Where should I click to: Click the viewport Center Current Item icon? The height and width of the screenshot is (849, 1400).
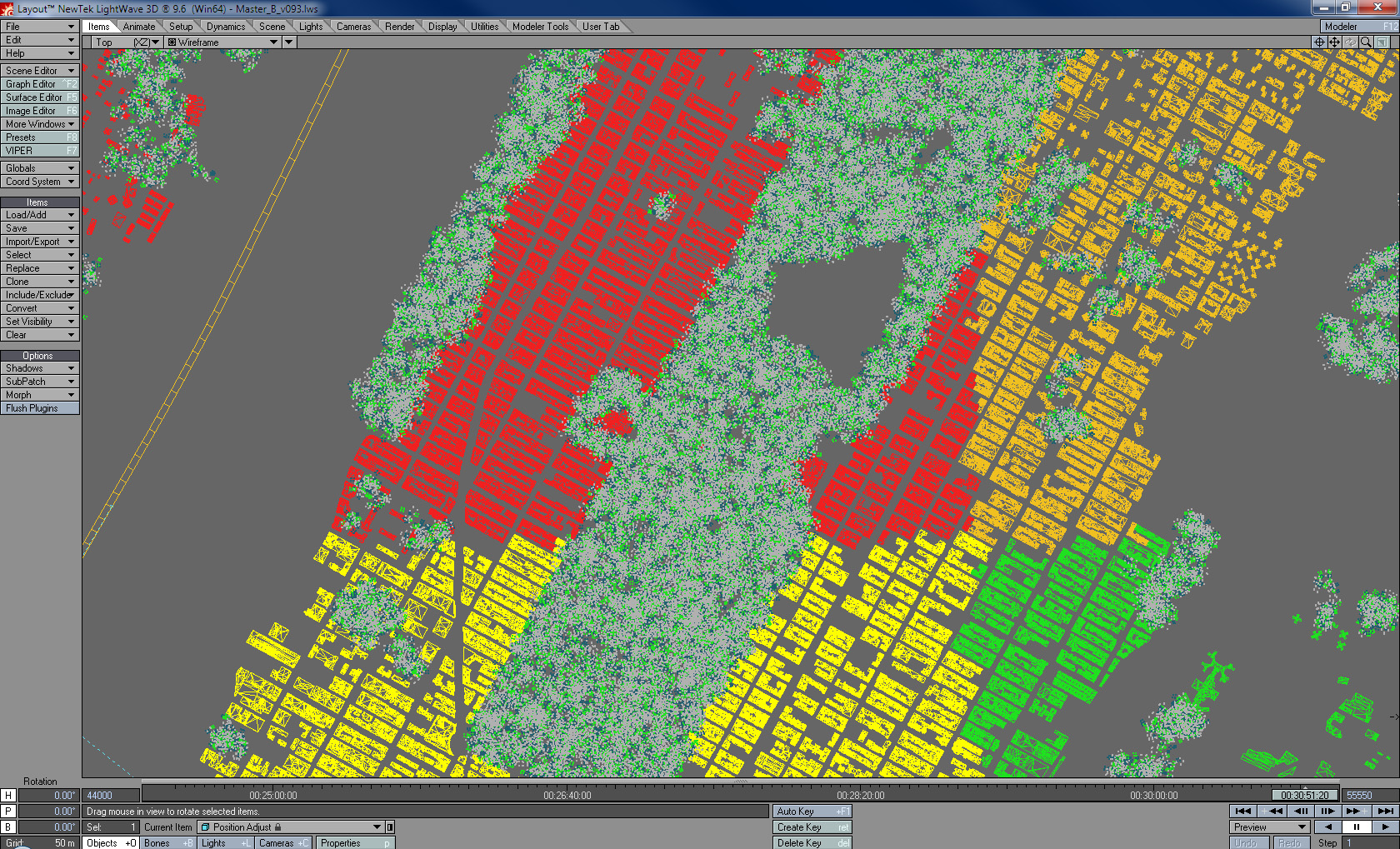point(1318,42)
